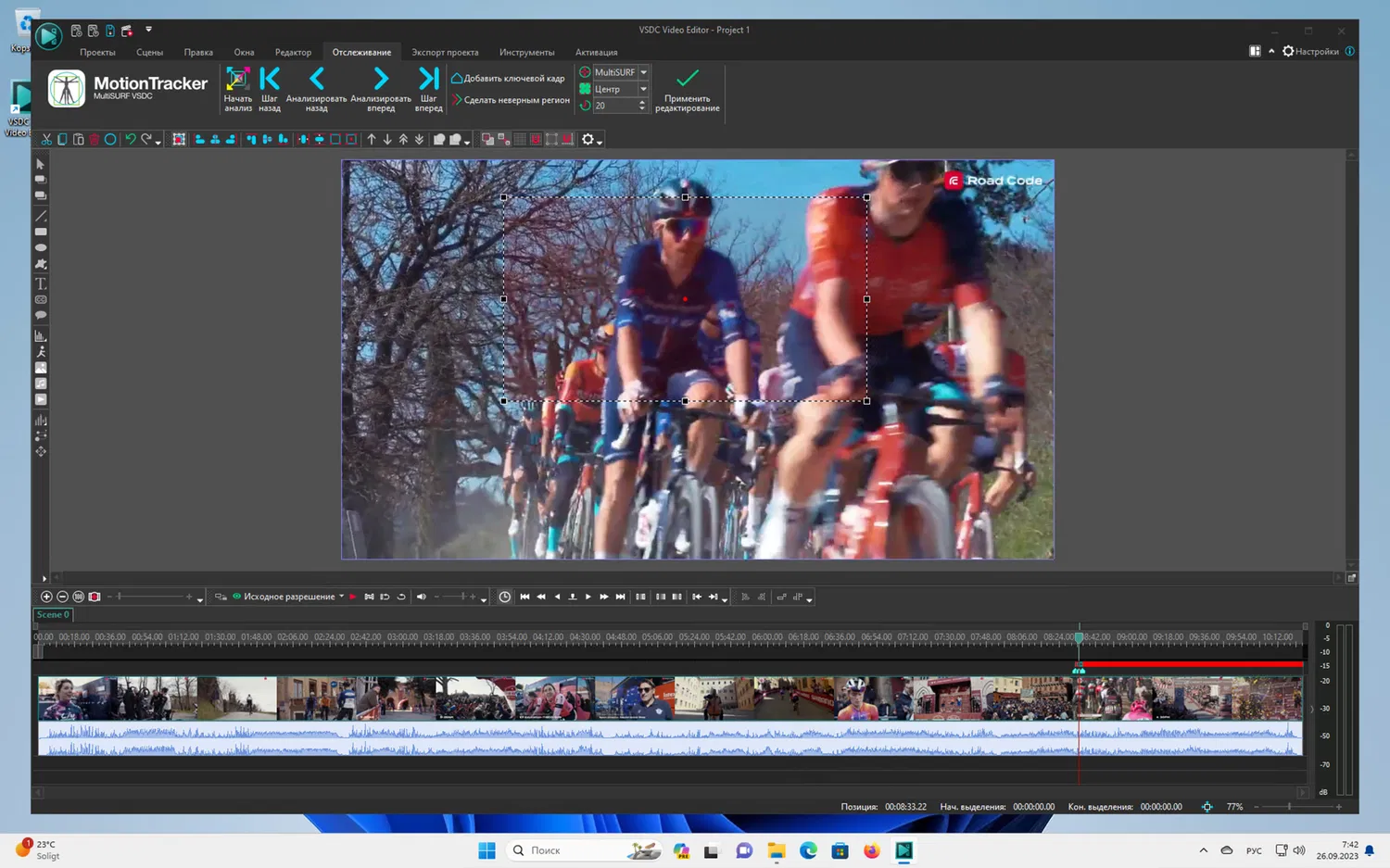Toggle the grid display icon
The image size is (1390, 868).
point(520,139)
